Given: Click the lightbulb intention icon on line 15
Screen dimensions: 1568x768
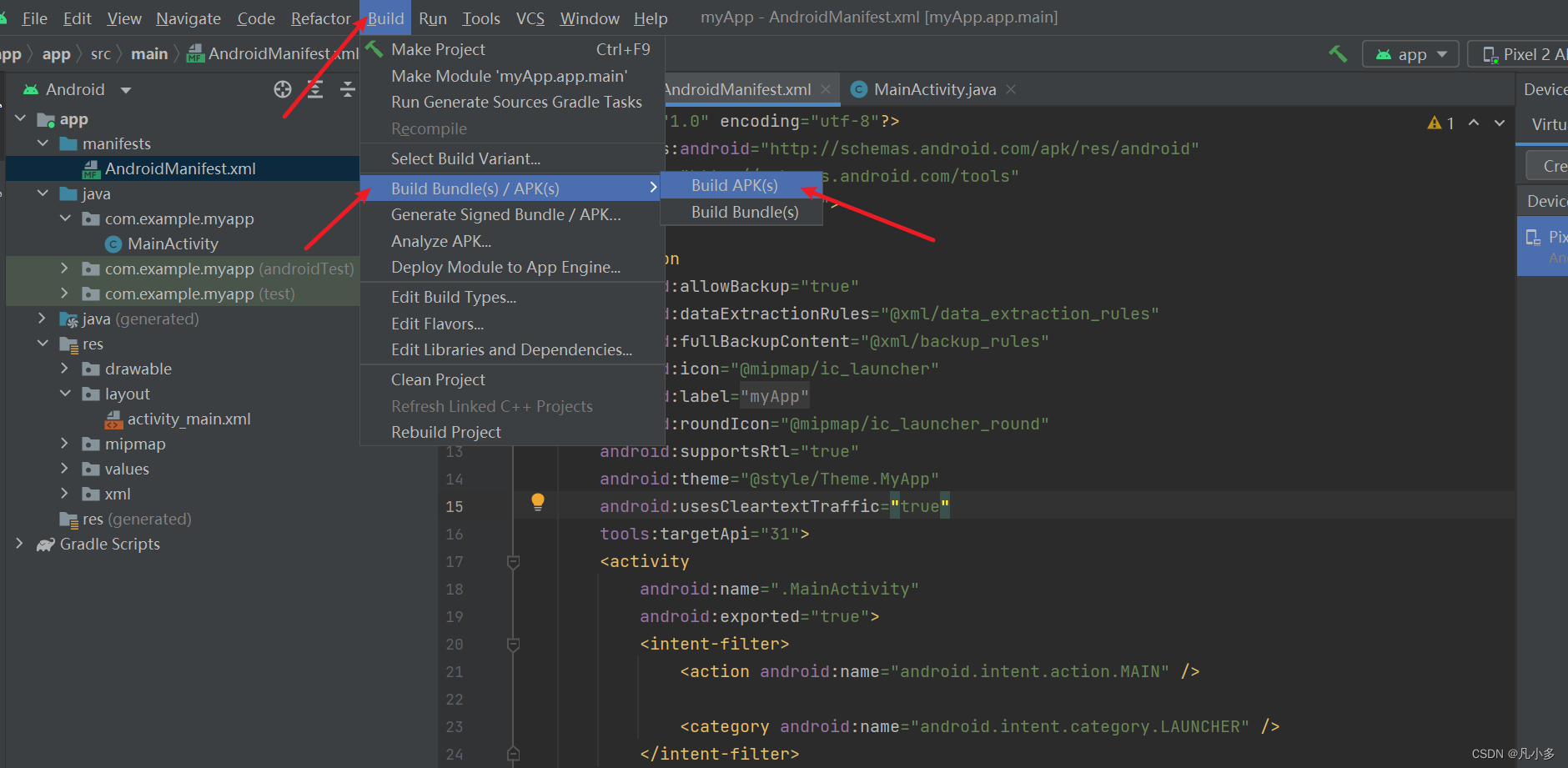Looking at the screenshot, I should coord(538,502).
